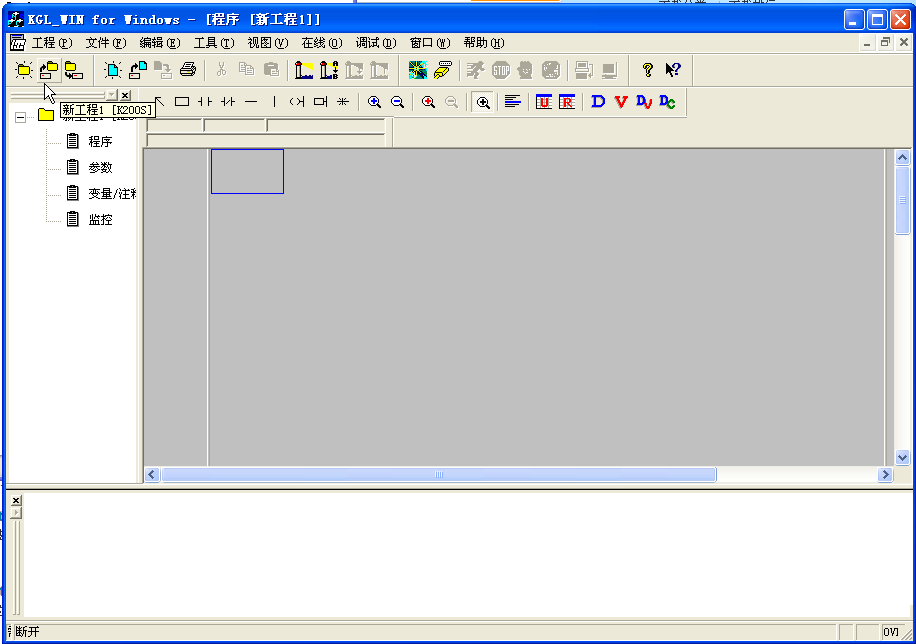Click the selected blue ladder cell

click(247, 171)
